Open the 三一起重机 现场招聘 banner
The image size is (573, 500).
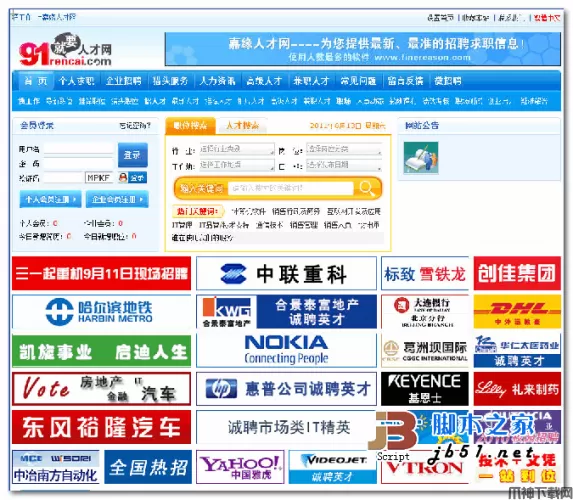102,273
